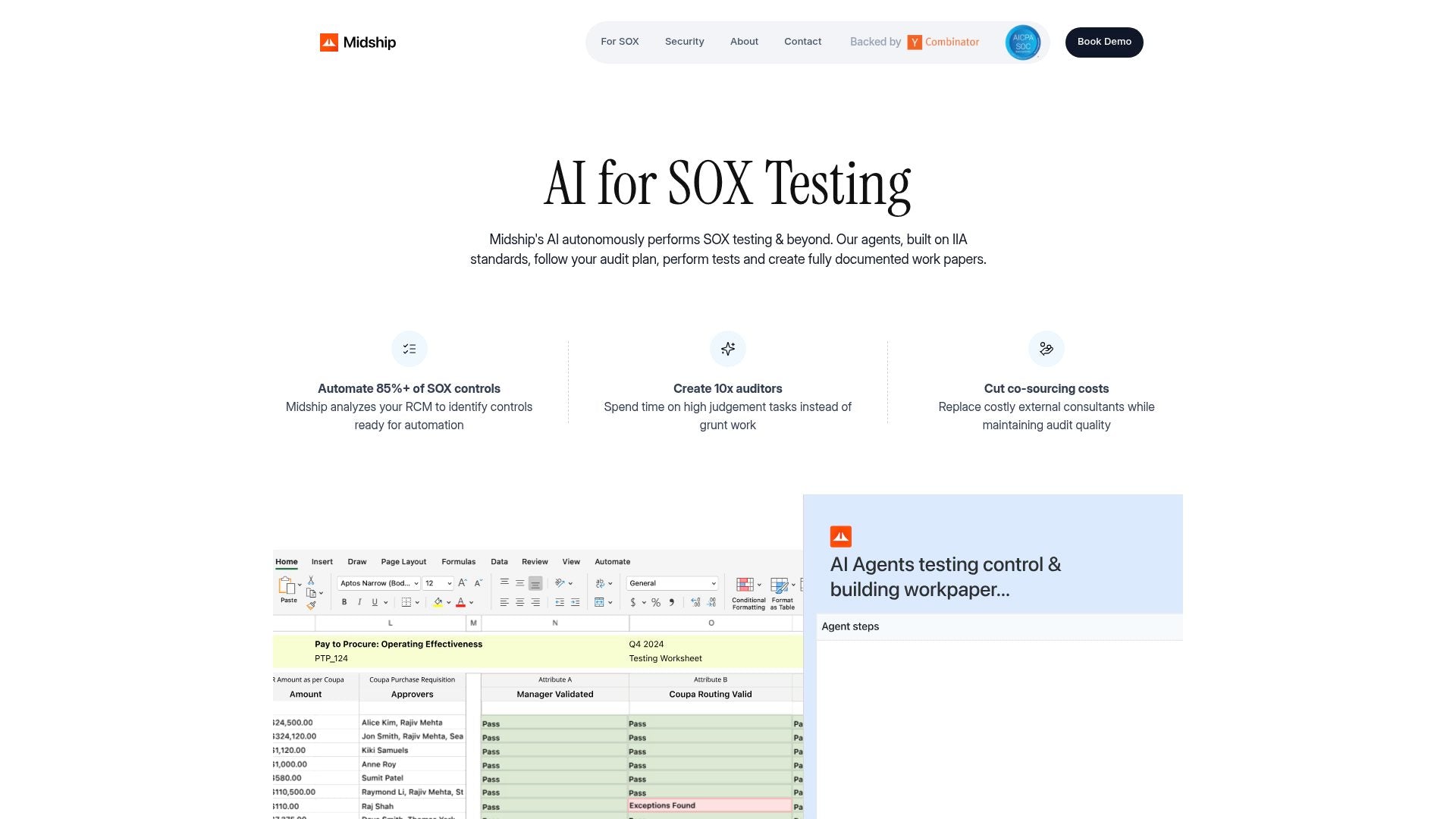Open the Aptos Narrow font dropdown
Image resolution: width=1456 pixels, height=819 pixels.
[378, 584]
